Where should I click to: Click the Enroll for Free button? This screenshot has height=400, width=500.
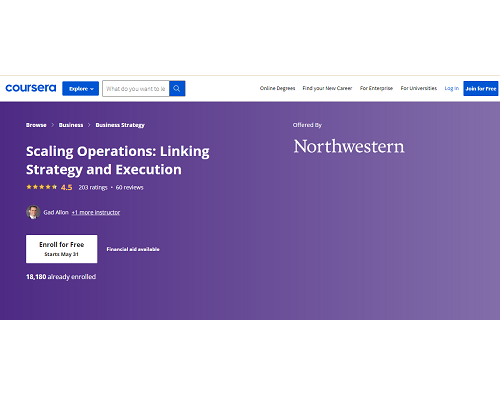click(62, 249)
